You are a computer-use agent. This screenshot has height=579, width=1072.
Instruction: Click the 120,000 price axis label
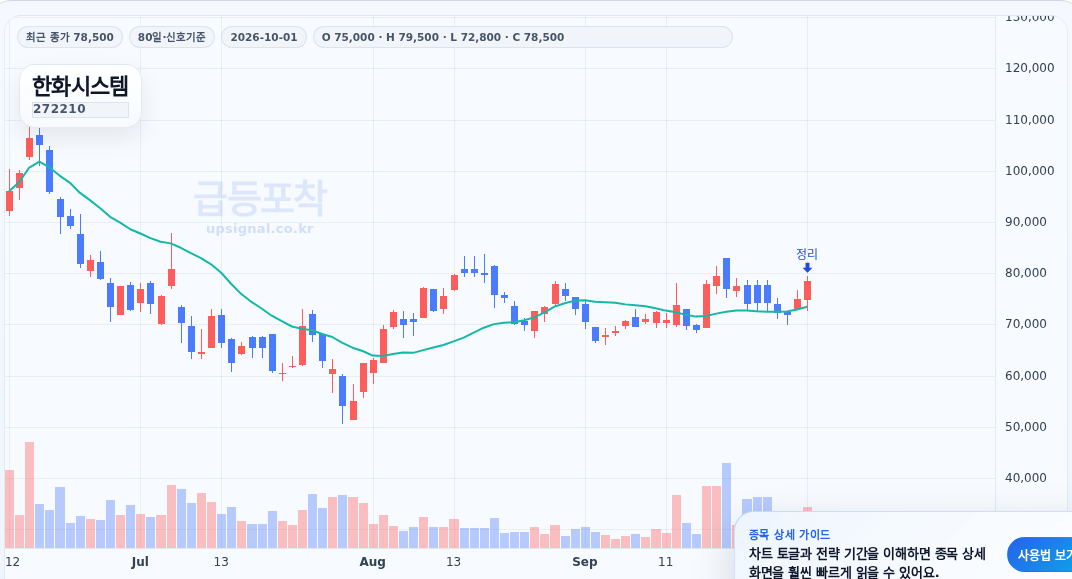pyautogui.click(x=1030, y=68)
